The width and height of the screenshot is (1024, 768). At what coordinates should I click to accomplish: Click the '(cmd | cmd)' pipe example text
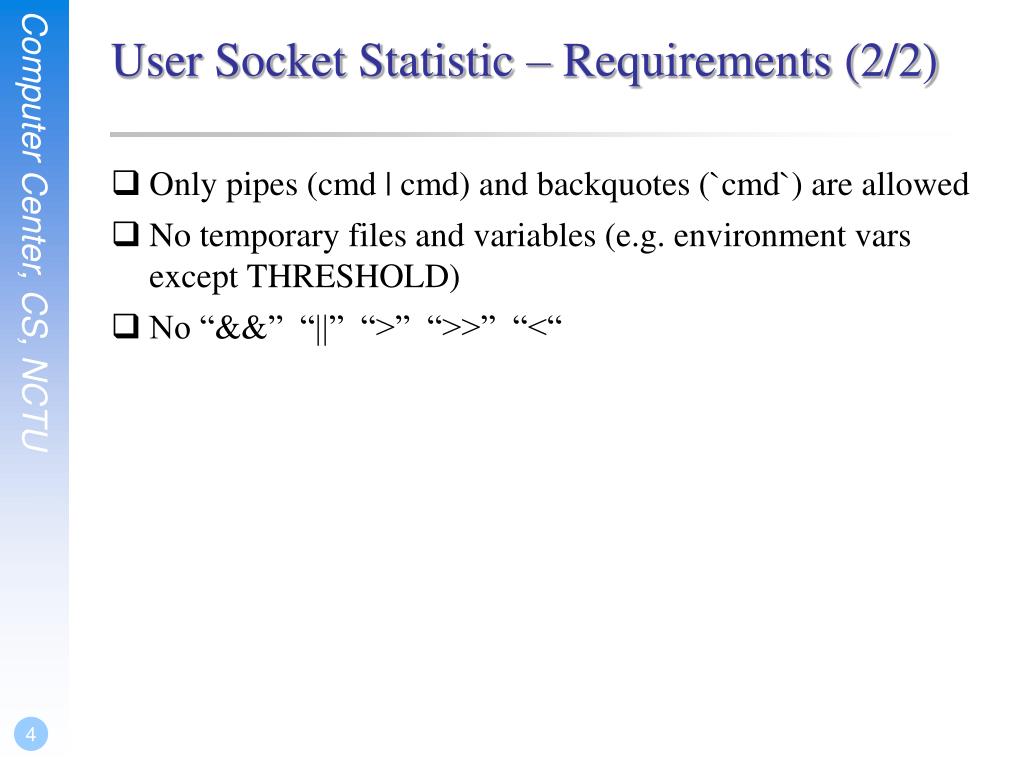point(388,185)
